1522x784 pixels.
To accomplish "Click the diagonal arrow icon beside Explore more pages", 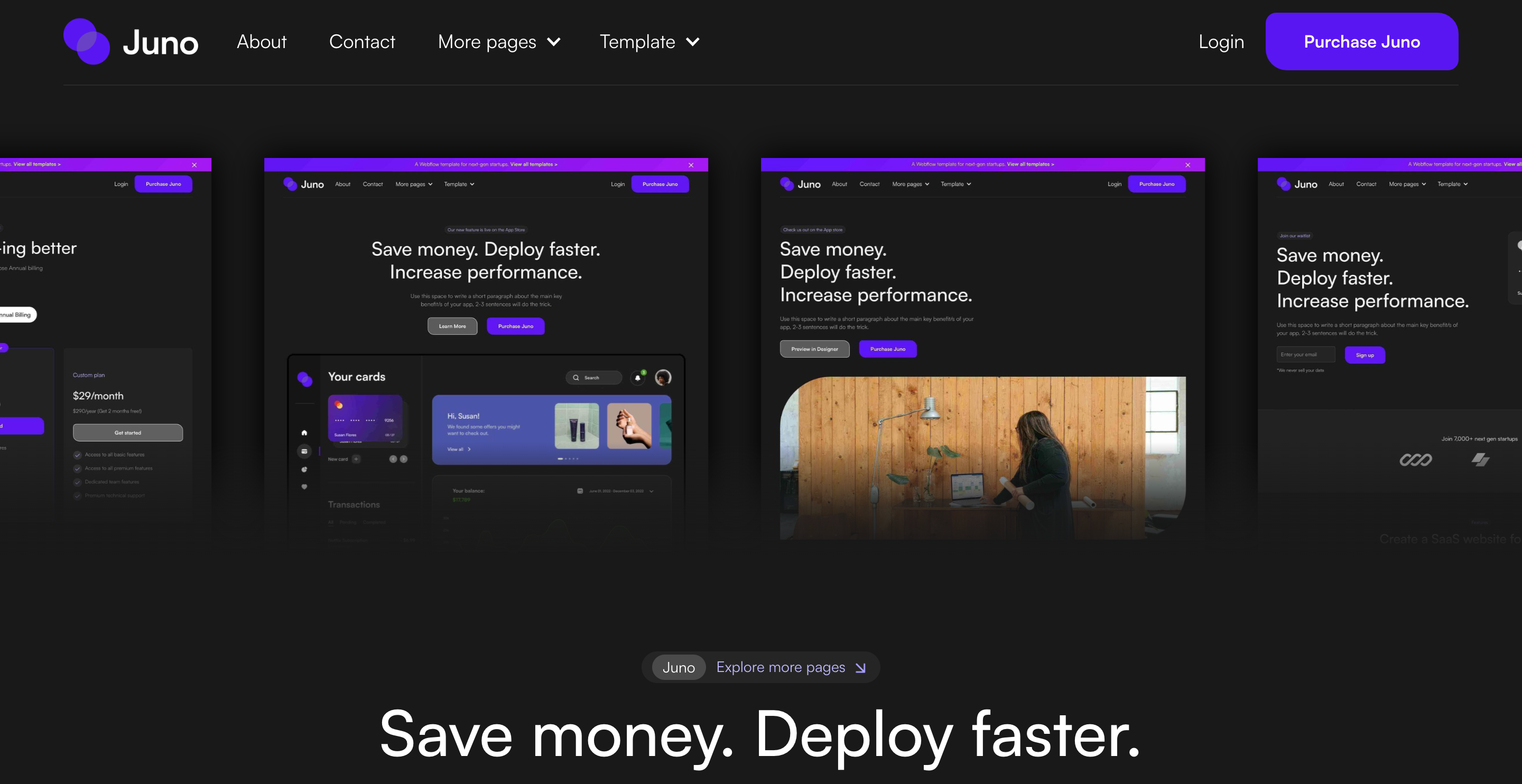I will pyautogui.click(x=860, y=668).
